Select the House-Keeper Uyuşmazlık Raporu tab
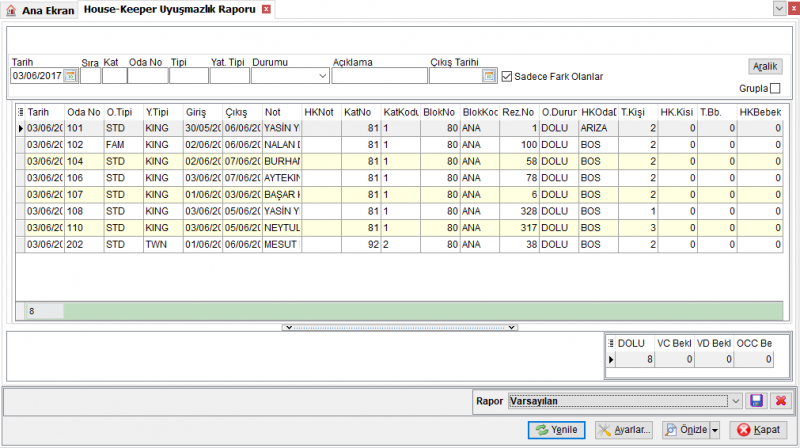Viewport: 800px width, 448px height. tap(169, 9)
